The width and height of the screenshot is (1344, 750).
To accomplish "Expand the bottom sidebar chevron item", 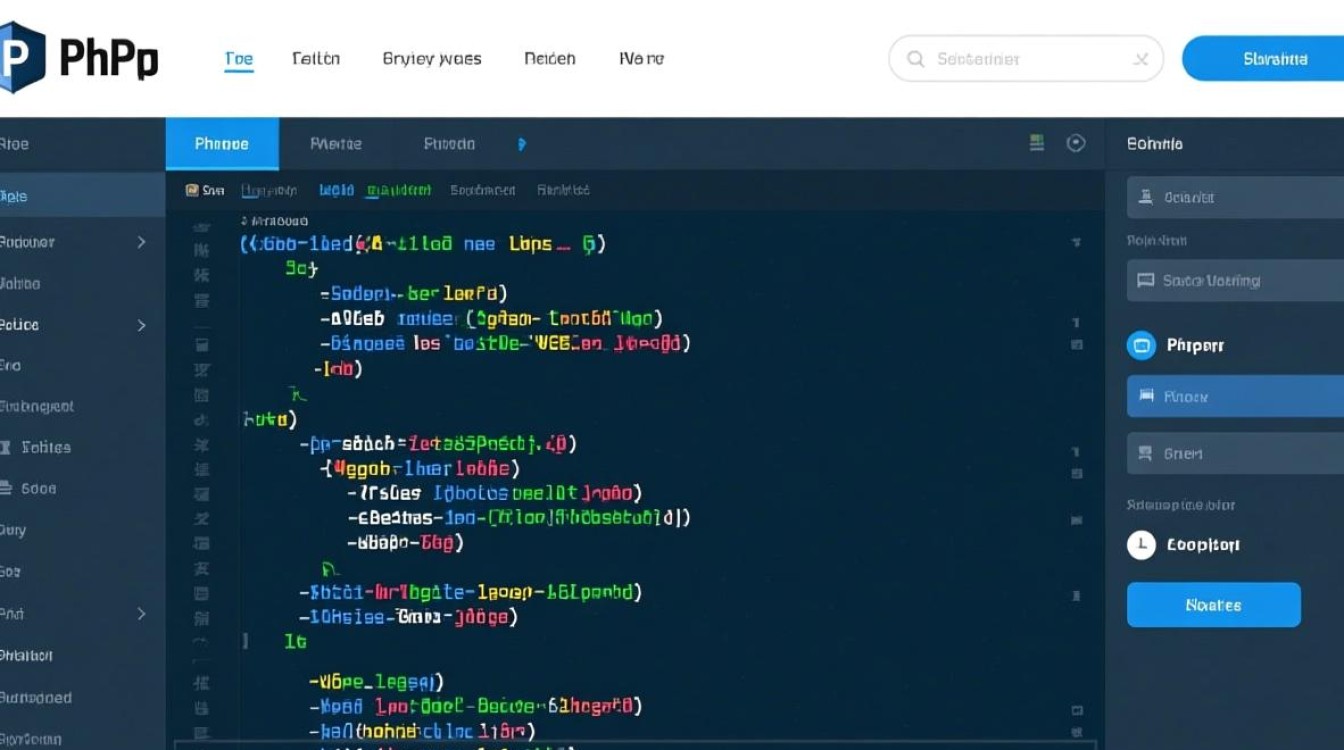I will click(x=141, y=614).
